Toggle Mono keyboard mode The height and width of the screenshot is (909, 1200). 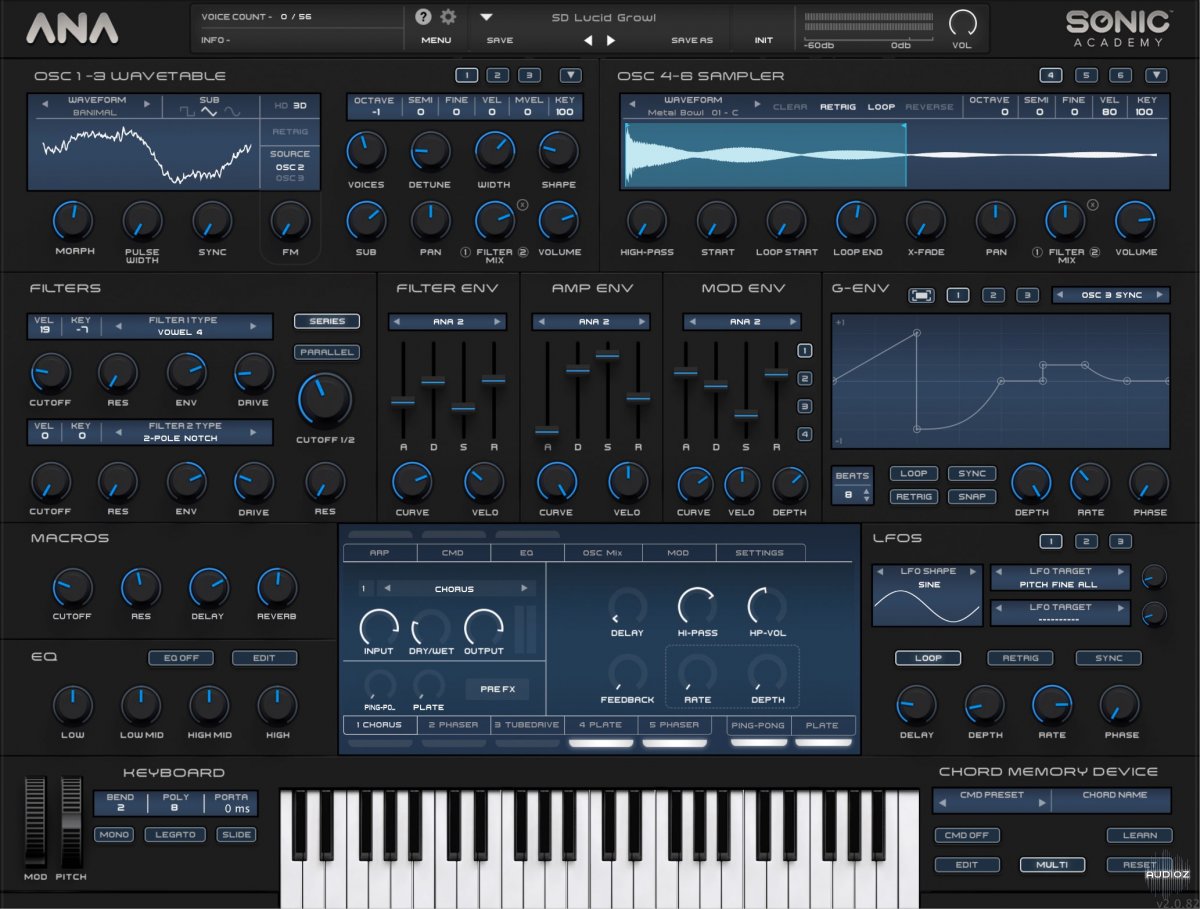pos(113,834)
